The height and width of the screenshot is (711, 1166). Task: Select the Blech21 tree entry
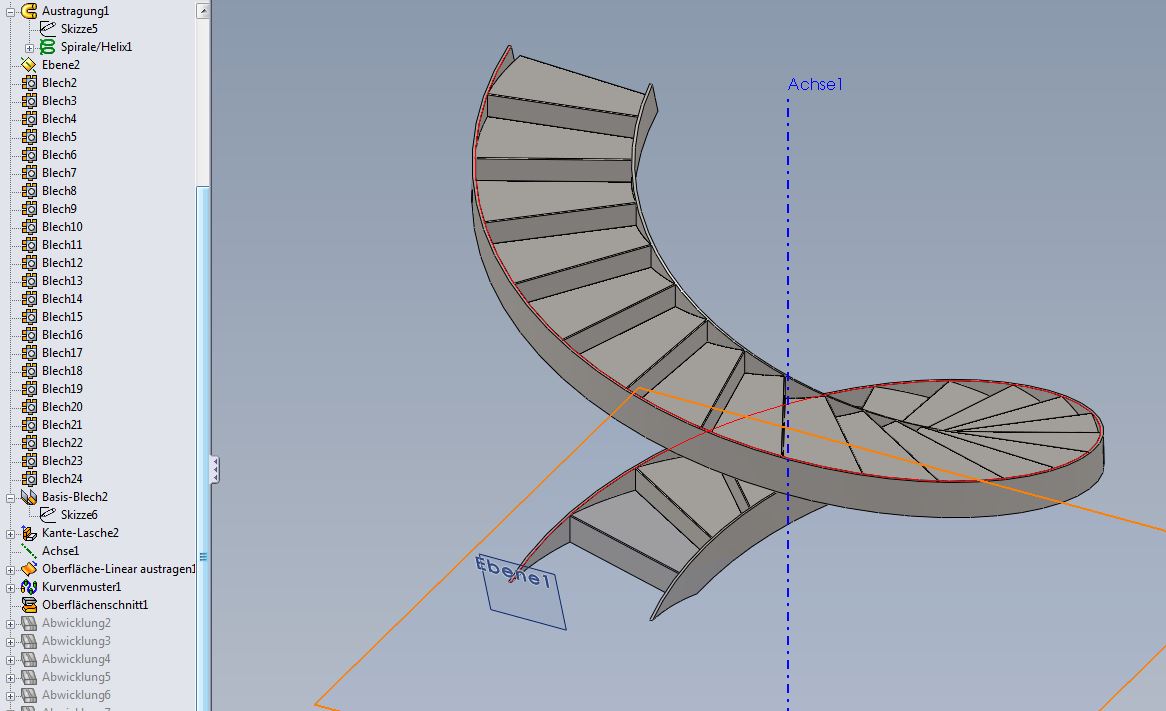(62, 425)
